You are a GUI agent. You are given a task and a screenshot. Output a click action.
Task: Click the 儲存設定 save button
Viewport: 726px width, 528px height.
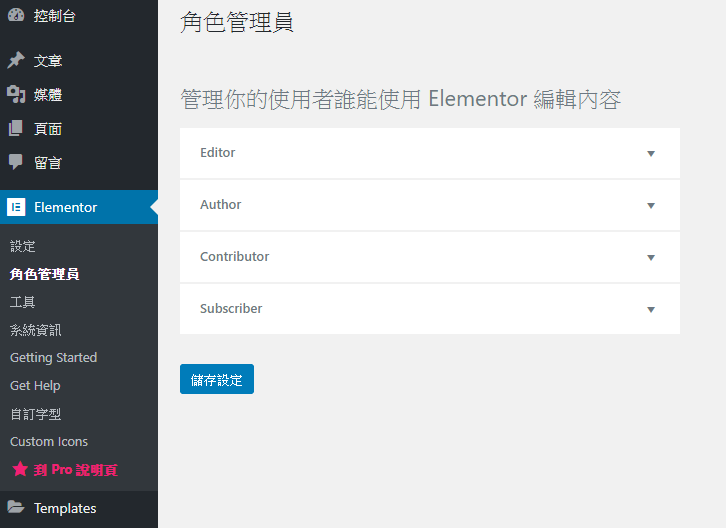pyautogui.click(x=217, y=379)
